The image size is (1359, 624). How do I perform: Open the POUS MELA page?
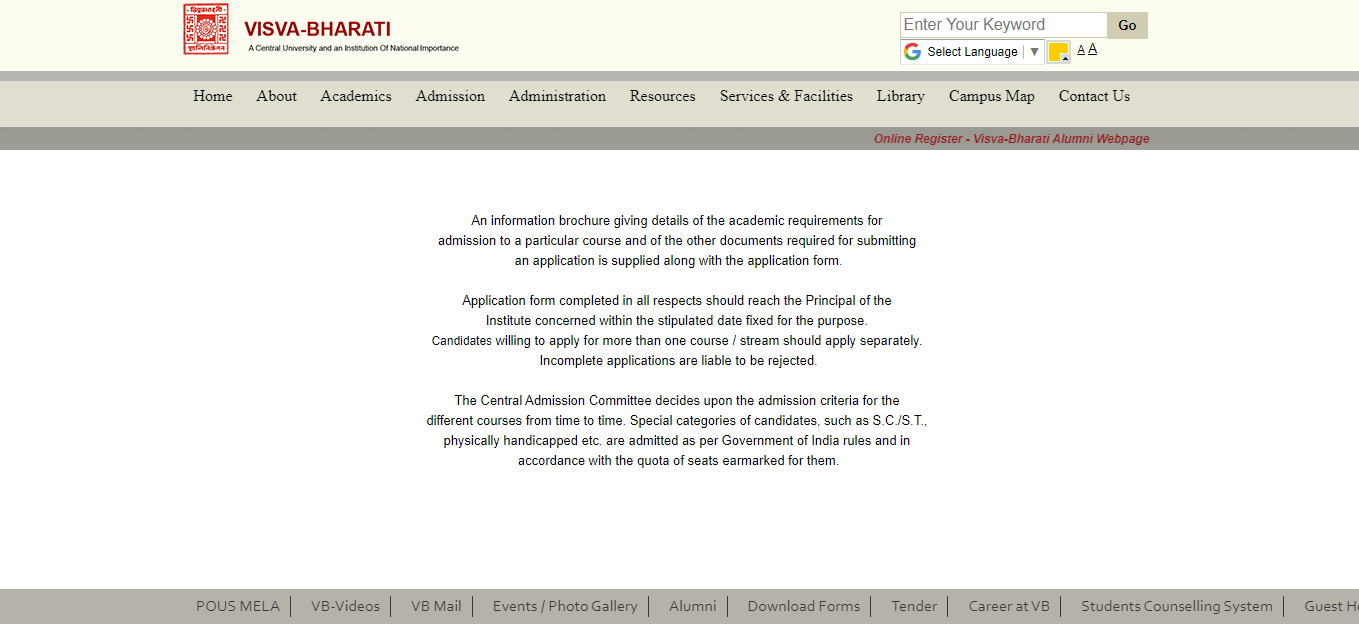pos(238,606)
